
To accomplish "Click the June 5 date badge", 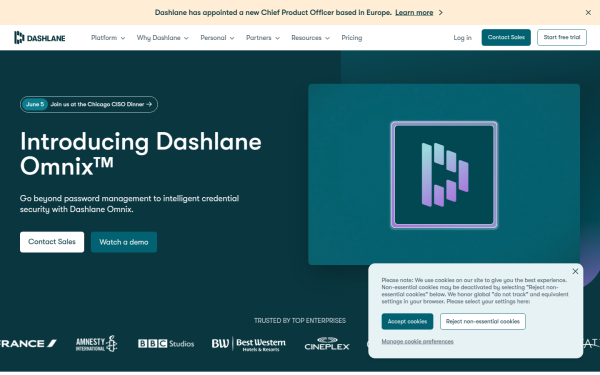I will point(35,104).
